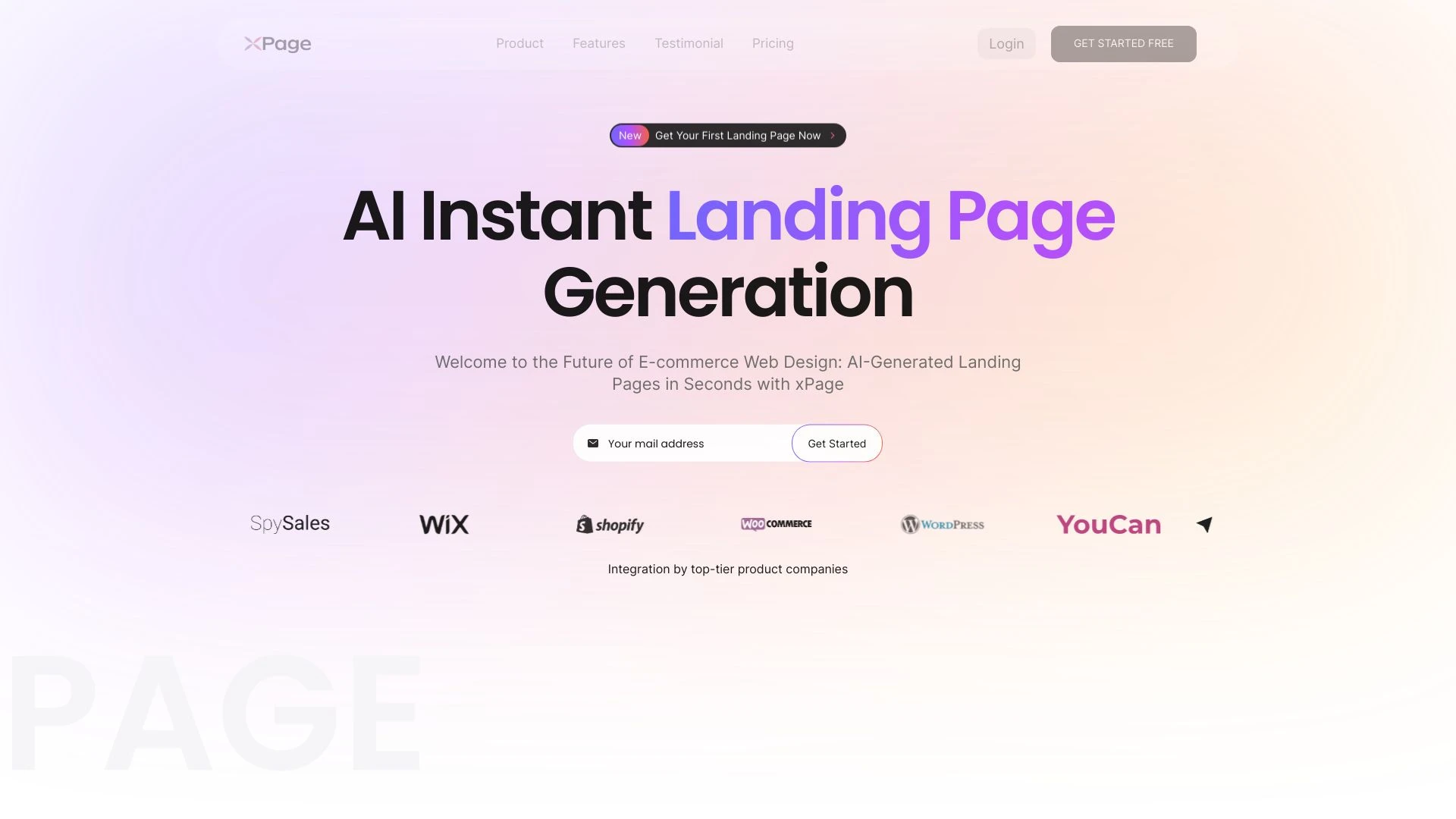Open the Testimonial menu item
The width and height of the screenshot is (1456, 819).
pos(689,43)
